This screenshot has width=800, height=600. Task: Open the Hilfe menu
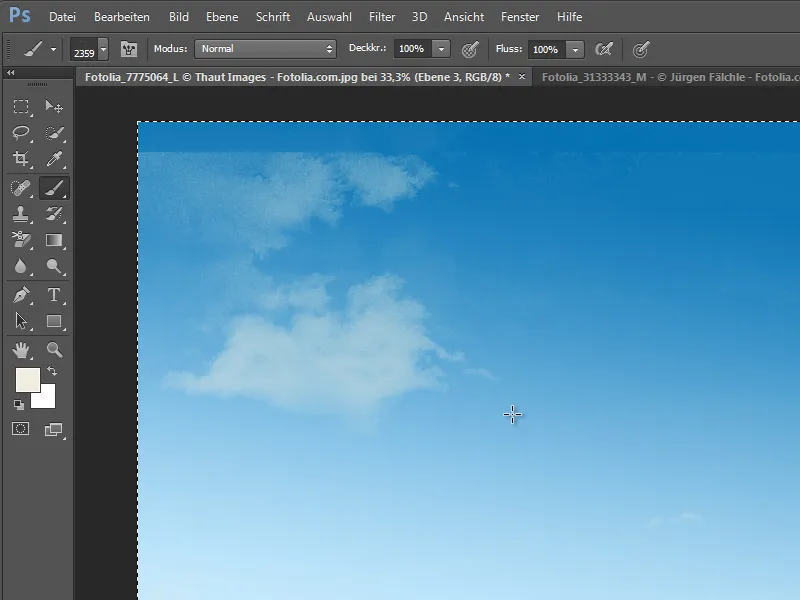569,17
